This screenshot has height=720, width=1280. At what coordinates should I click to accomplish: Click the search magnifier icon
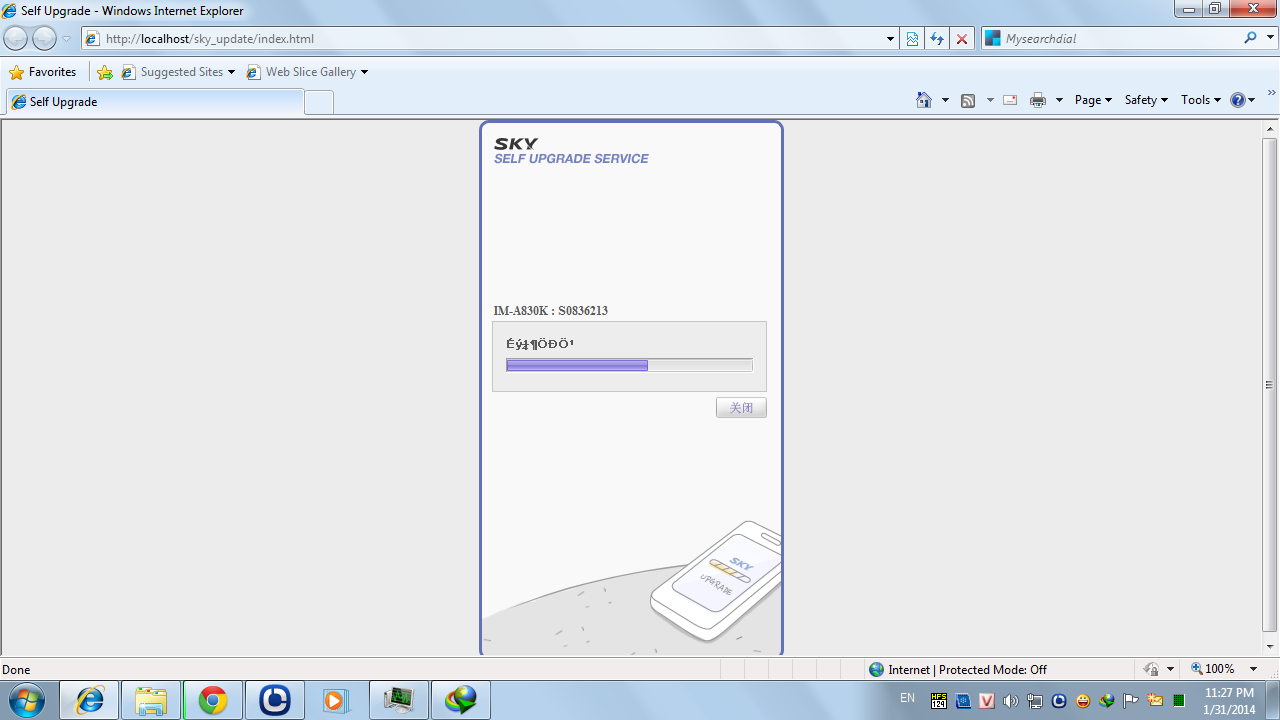1250,38
